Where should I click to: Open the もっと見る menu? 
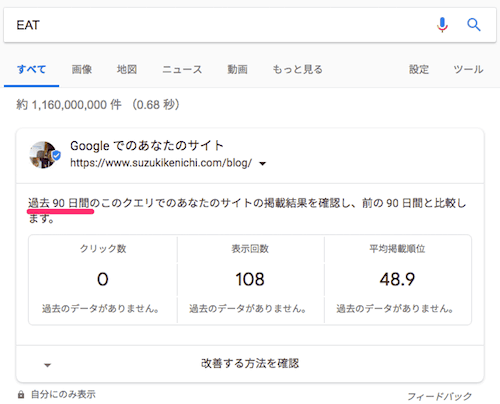pos(298,69)
